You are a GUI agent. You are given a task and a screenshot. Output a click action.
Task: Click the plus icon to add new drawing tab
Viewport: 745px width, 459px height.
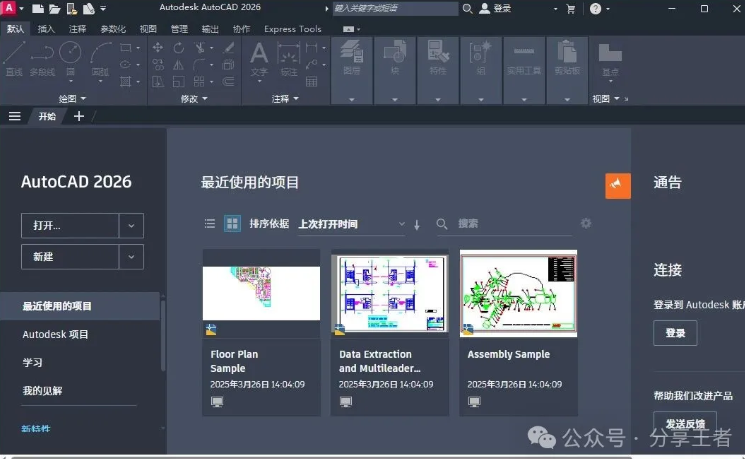coord(79,116)
